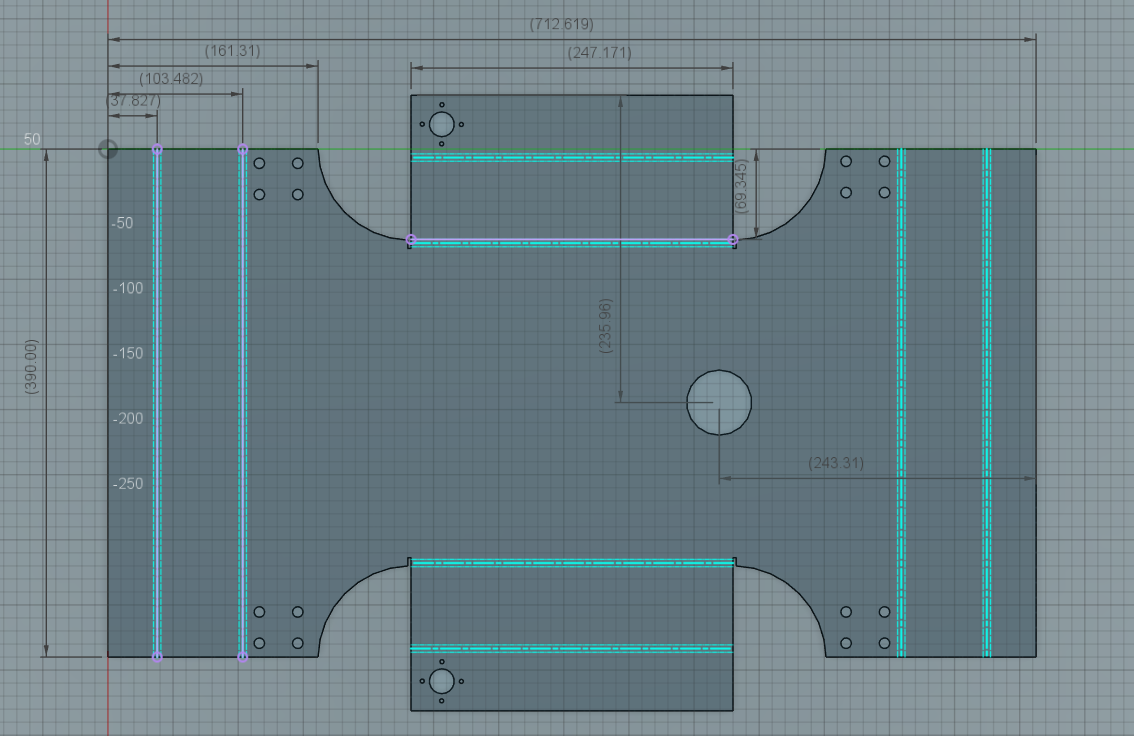The image size is (1134, 736).
Task: Select the 161.31 dimension label
Action: (x=232, y=51)
